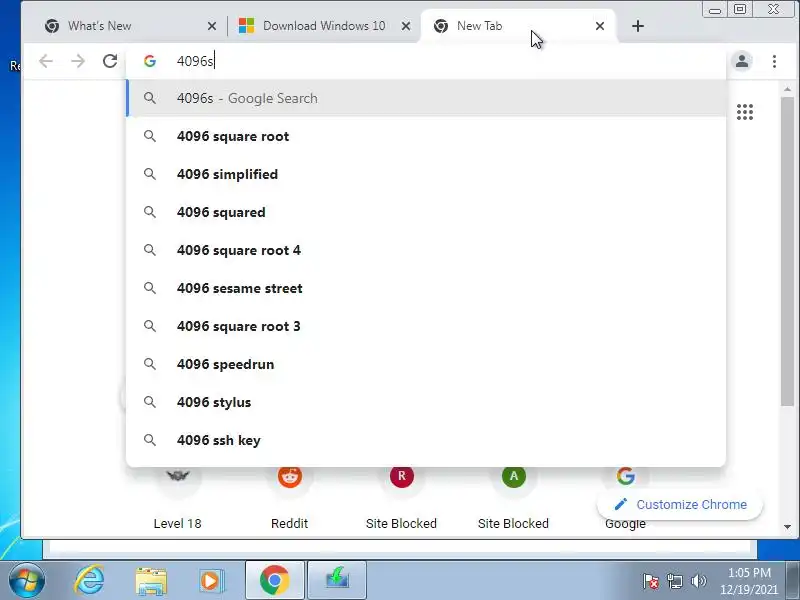This screenshot has width=800, height=600.
Task: Pick the 4096 sesame street suggestion
Action: click(x=426, y=288)
